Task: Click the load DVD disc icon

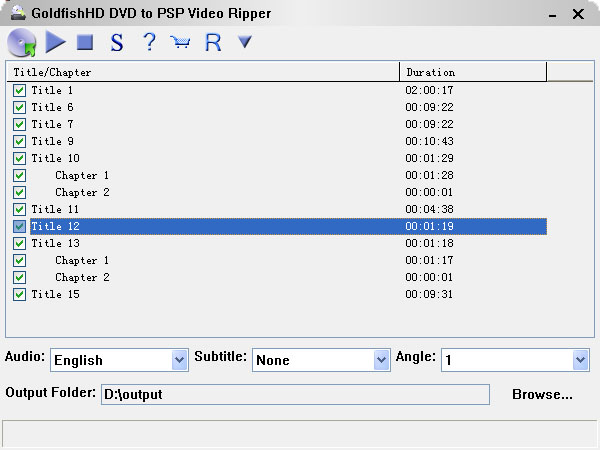Action: click(21, 42)
